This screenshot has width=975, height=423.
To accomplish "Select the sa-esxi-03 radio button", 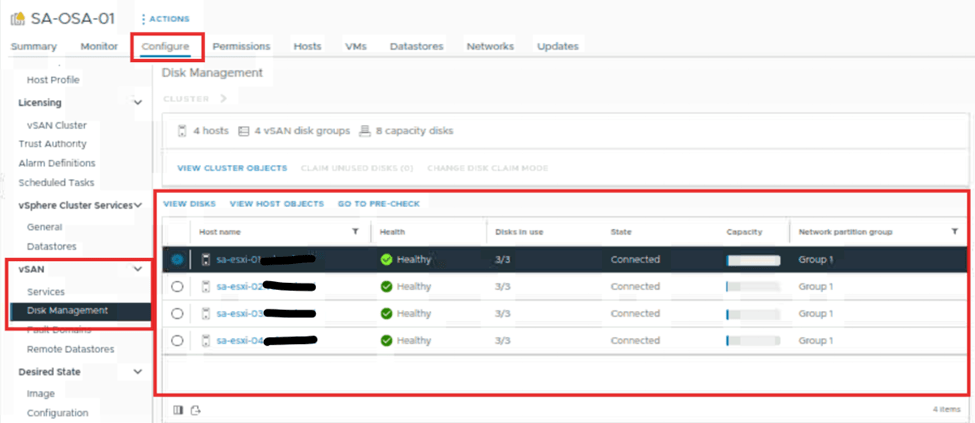I will click(x=177, y=314).
